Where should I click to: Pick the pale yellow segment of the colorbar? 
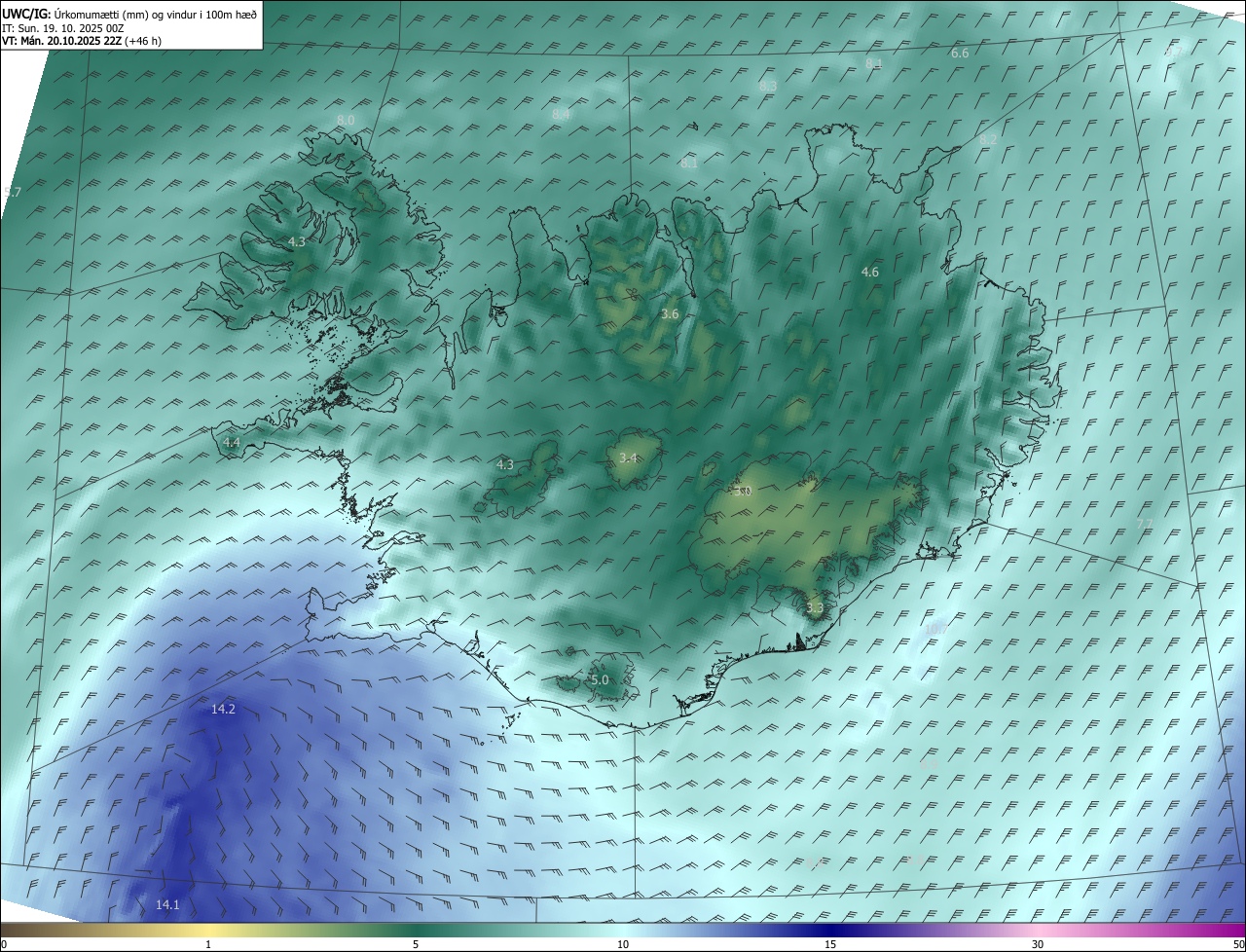(208, 930)
